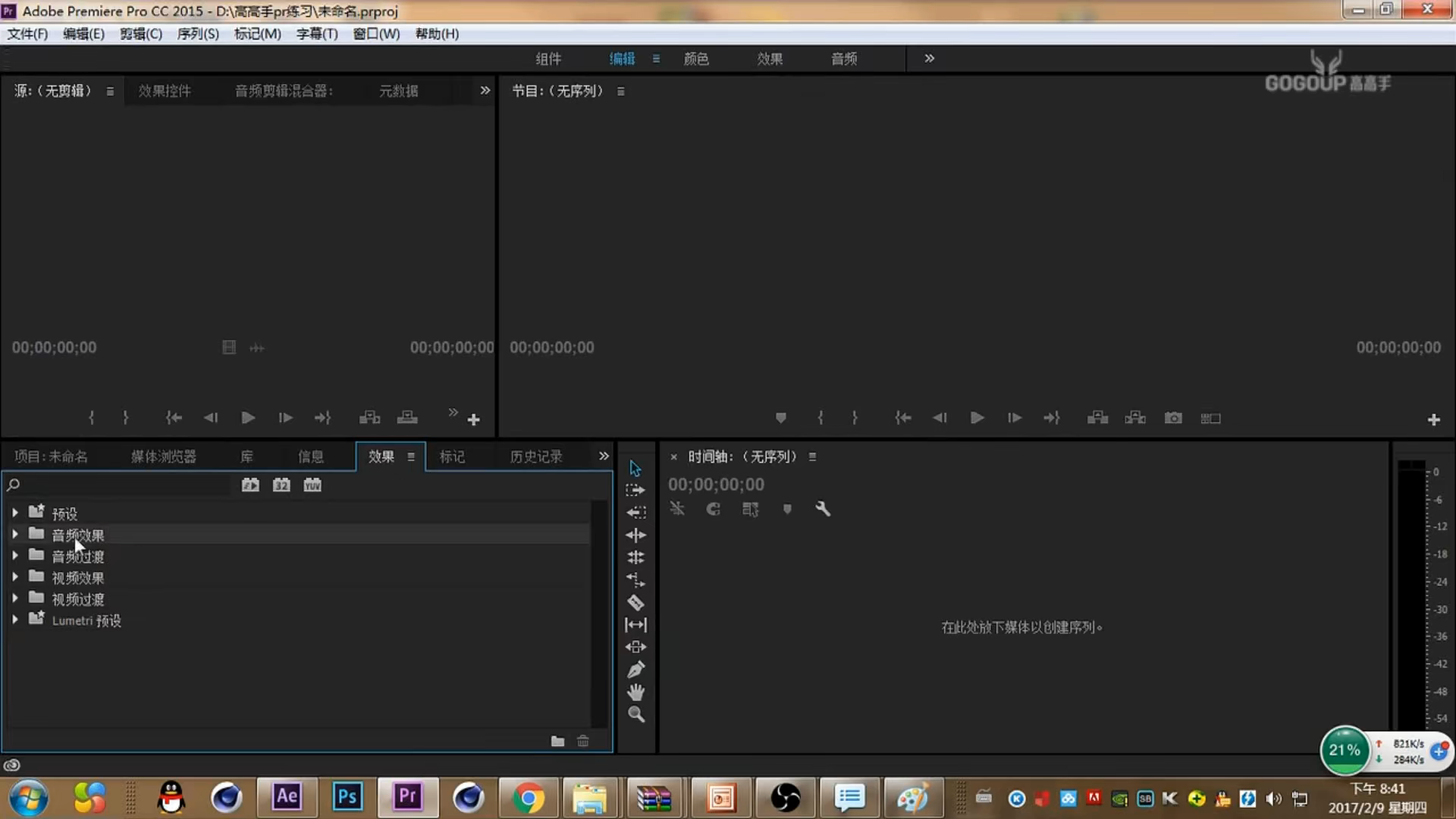
Task: Click Export Frame camera icon
Action: click(x=1173, y=418)
